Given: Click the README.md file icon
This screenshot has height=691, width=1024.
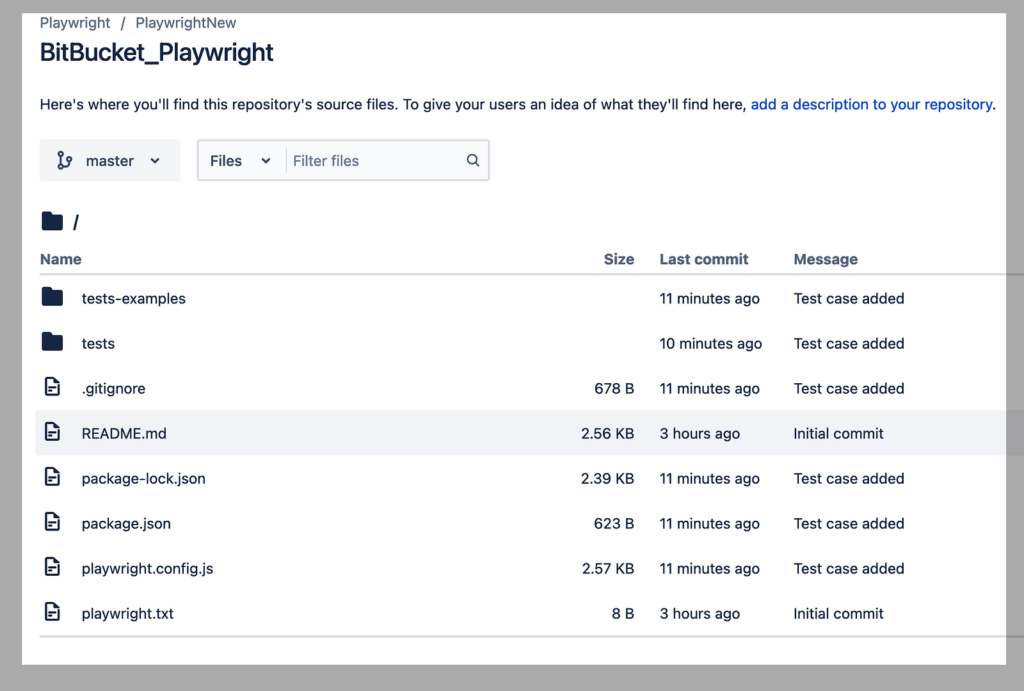Looking at the screenshot, I should 52,433.
